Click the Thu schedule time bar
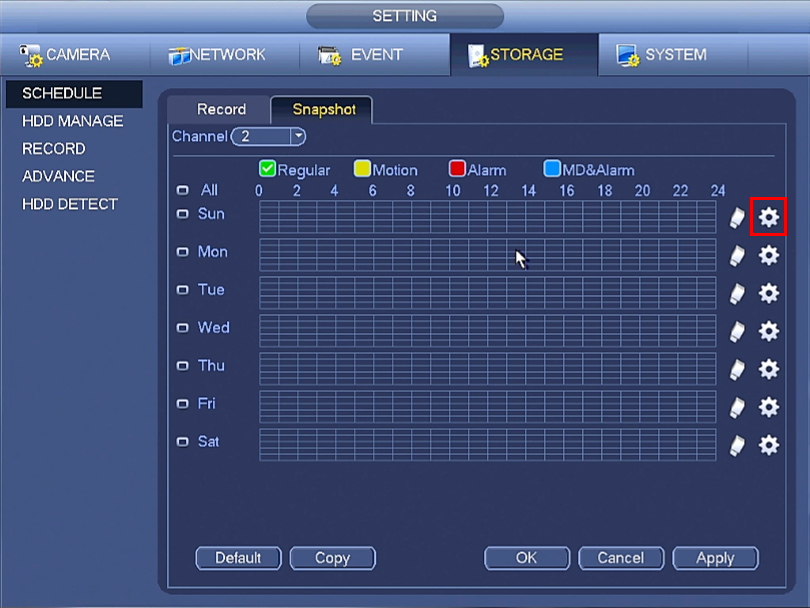This screenshot has height=608, width=810. point(488,369)
